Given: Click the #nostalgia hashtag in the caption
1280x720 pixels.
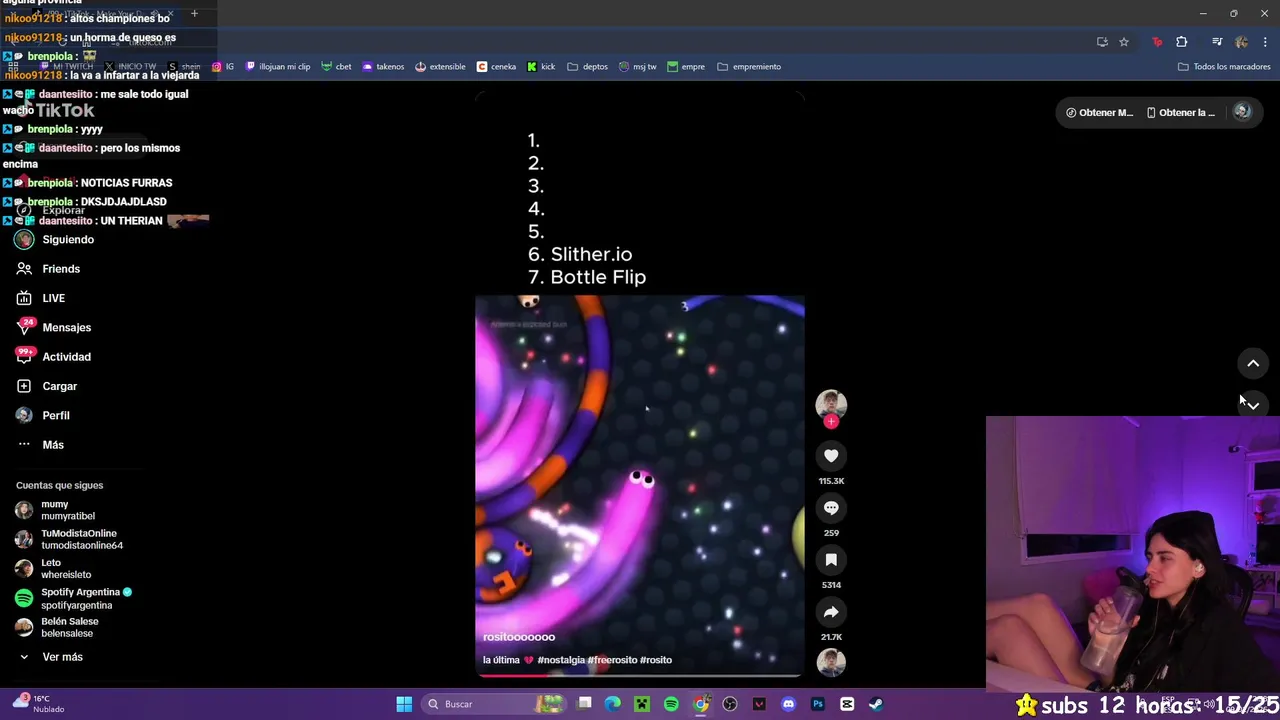Looking at the screenshot, I should click(561, 660).
